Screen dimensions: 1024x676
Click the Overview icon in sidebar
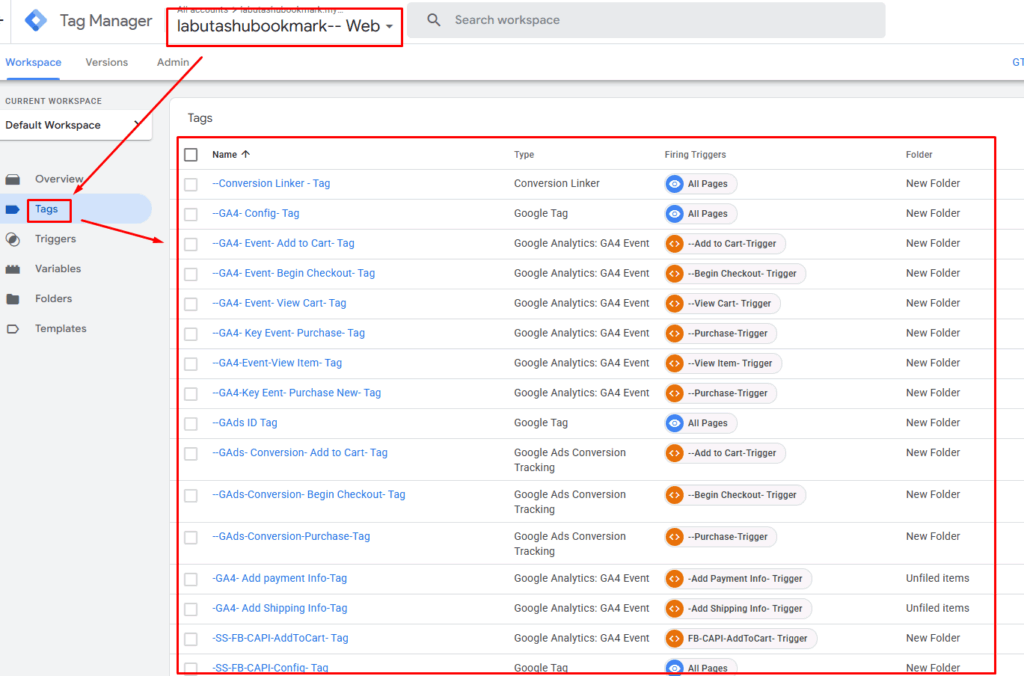13,179
